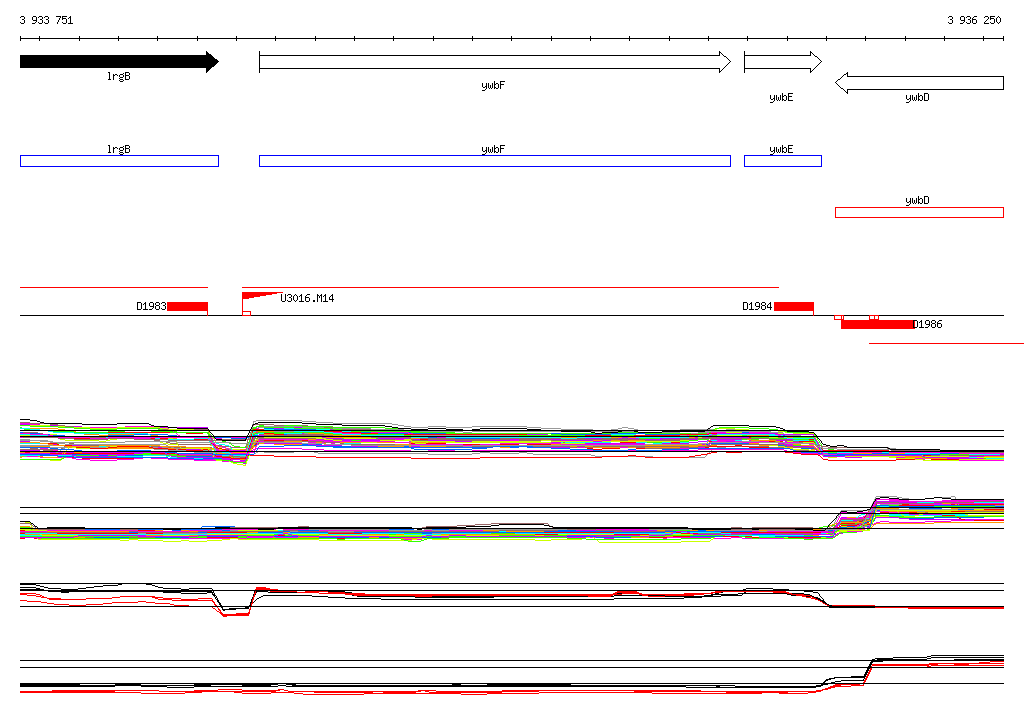
Task: Click the blue ywbE segment box
Action: click(x=783, y=161)
